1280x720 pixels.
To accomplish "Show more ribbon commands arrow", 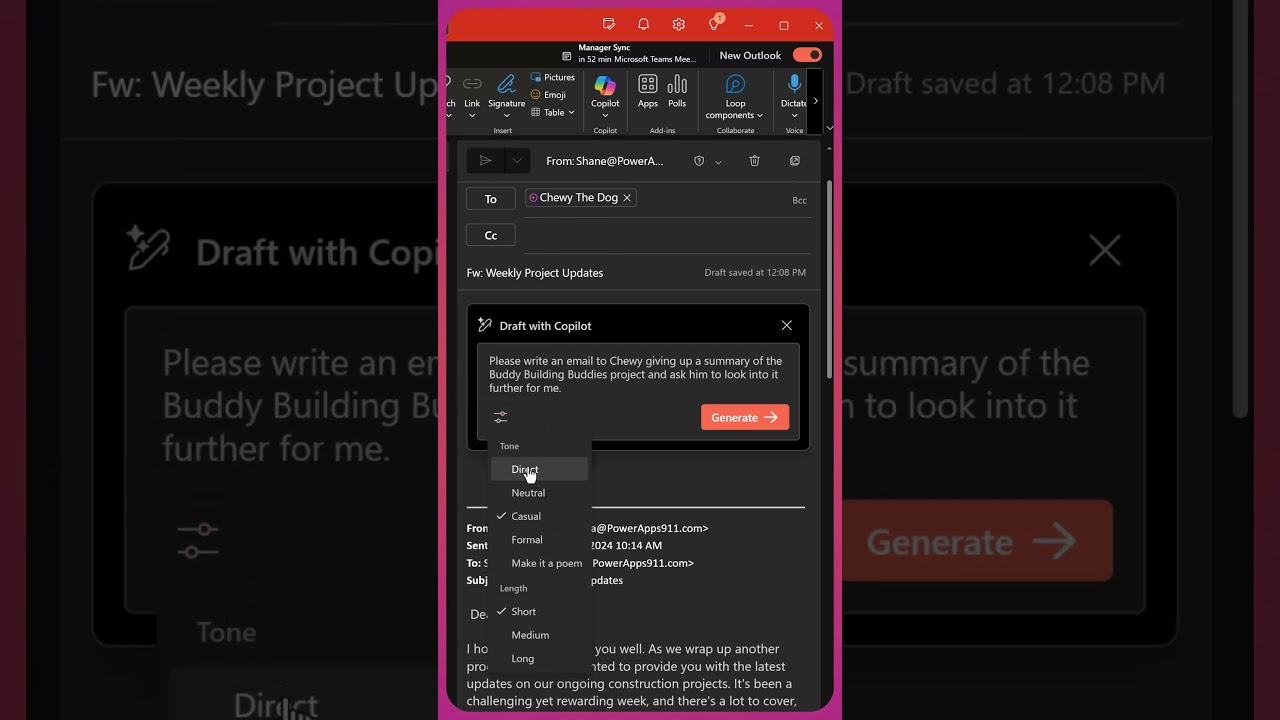I will 815,101.
